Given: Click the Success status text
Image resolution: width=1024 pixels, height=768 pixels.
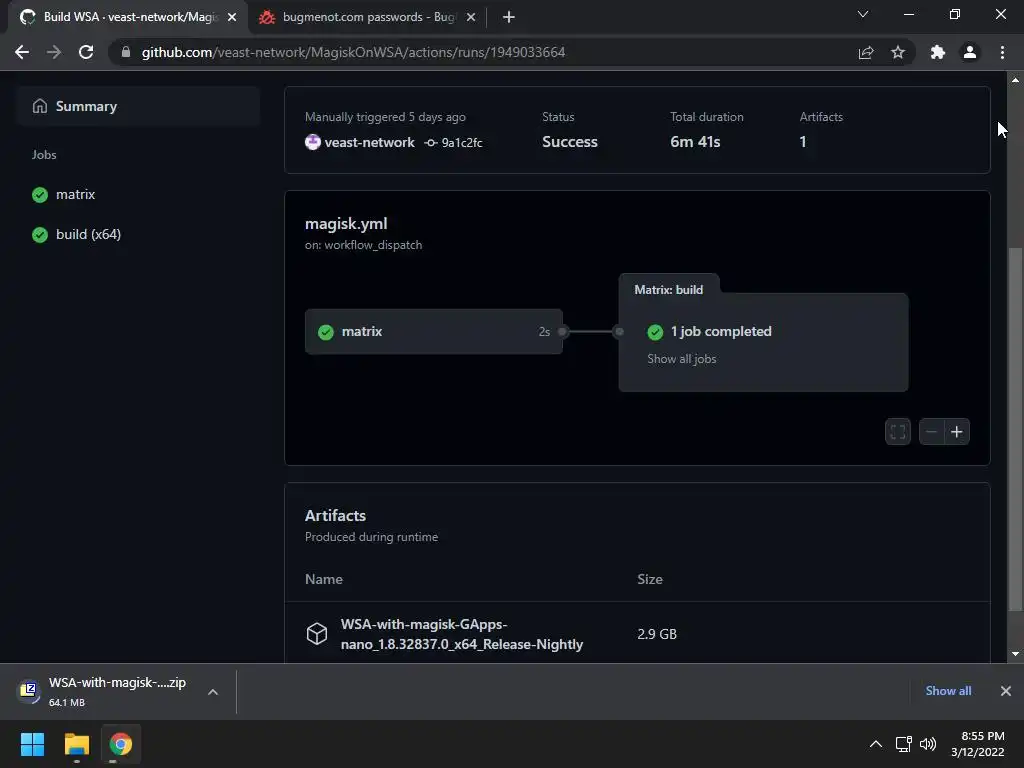Looking at the screenshot, I should click(x=569, y=142).
